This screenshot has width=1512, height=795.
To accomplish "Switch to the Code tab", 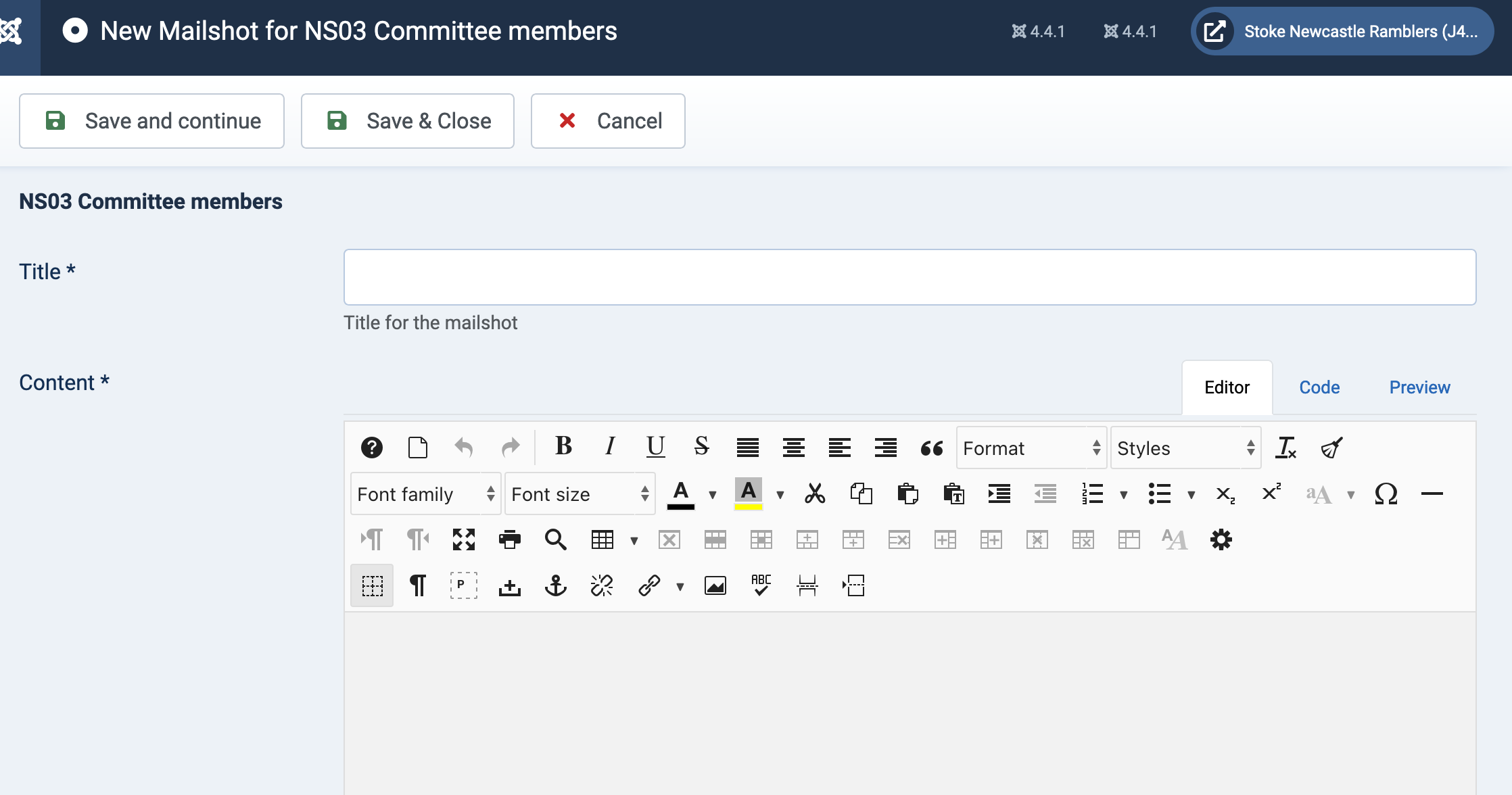I will pos(1319,387).
